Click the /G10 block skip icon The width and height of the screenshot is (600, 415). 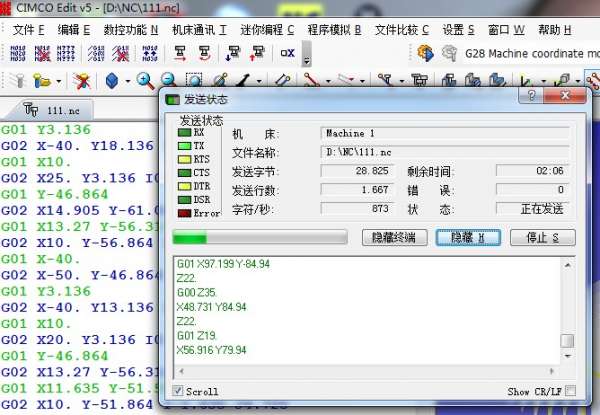pos(96,53)
